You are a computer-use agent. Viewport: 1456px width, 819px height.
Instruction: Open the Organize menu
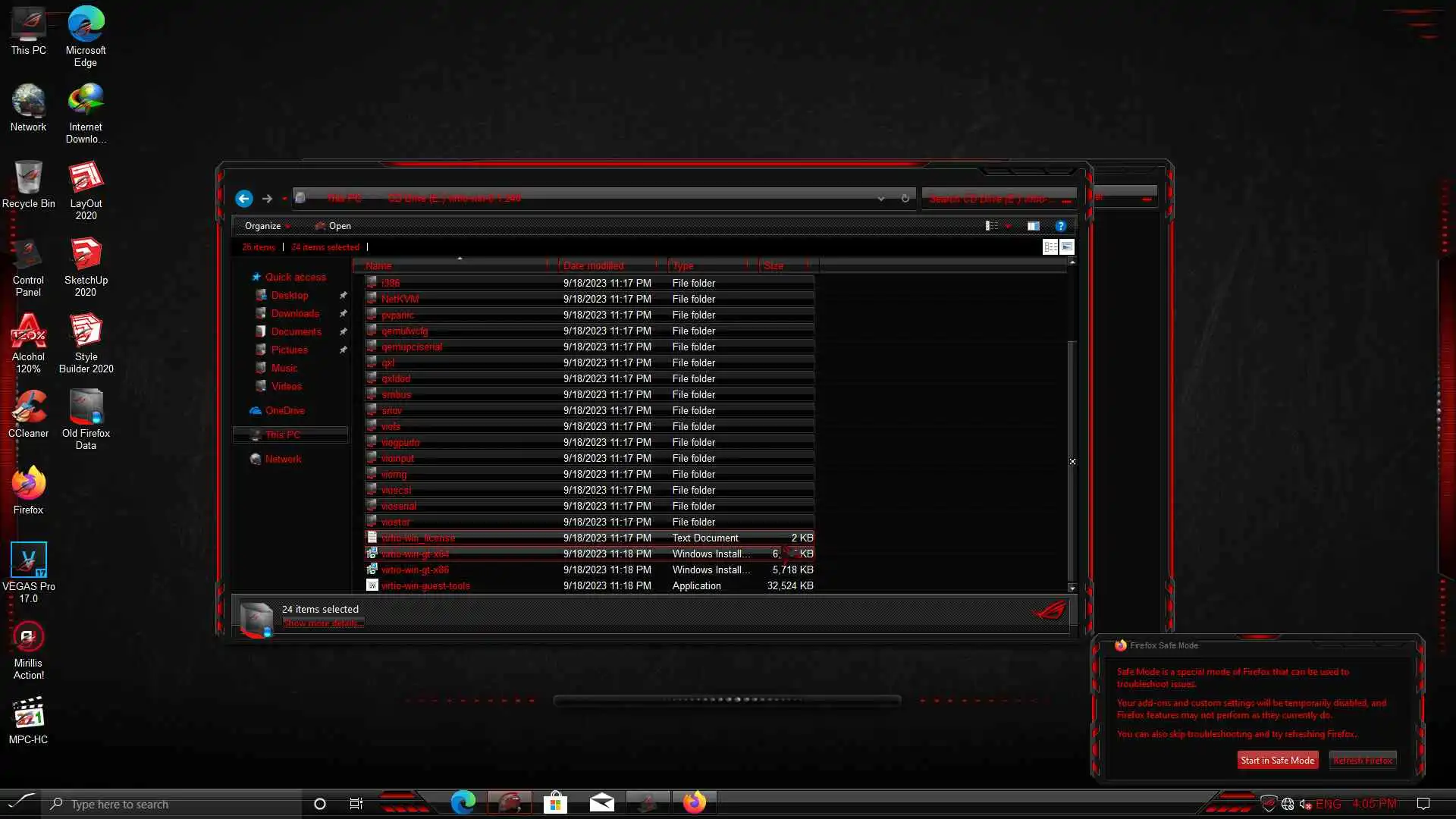(x=263, y=226)
